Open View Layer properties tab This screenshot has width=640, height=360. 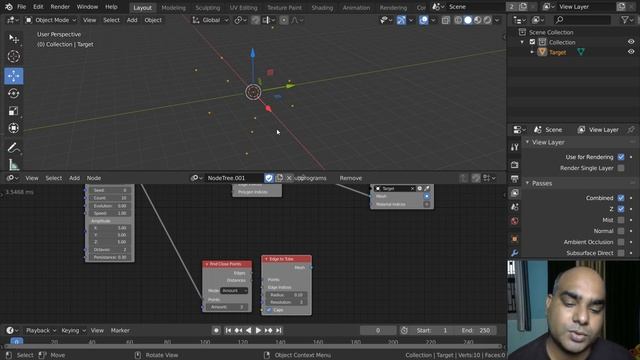514,193
